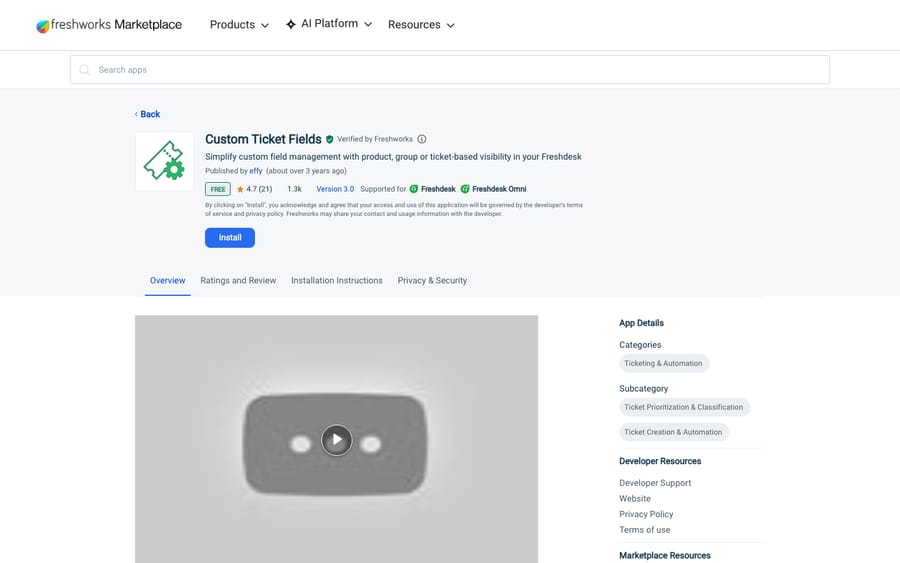This screenshot has height=563, width=900.
Task: Click the Install button
Action: pyautogui.click(x=230, y=238)
